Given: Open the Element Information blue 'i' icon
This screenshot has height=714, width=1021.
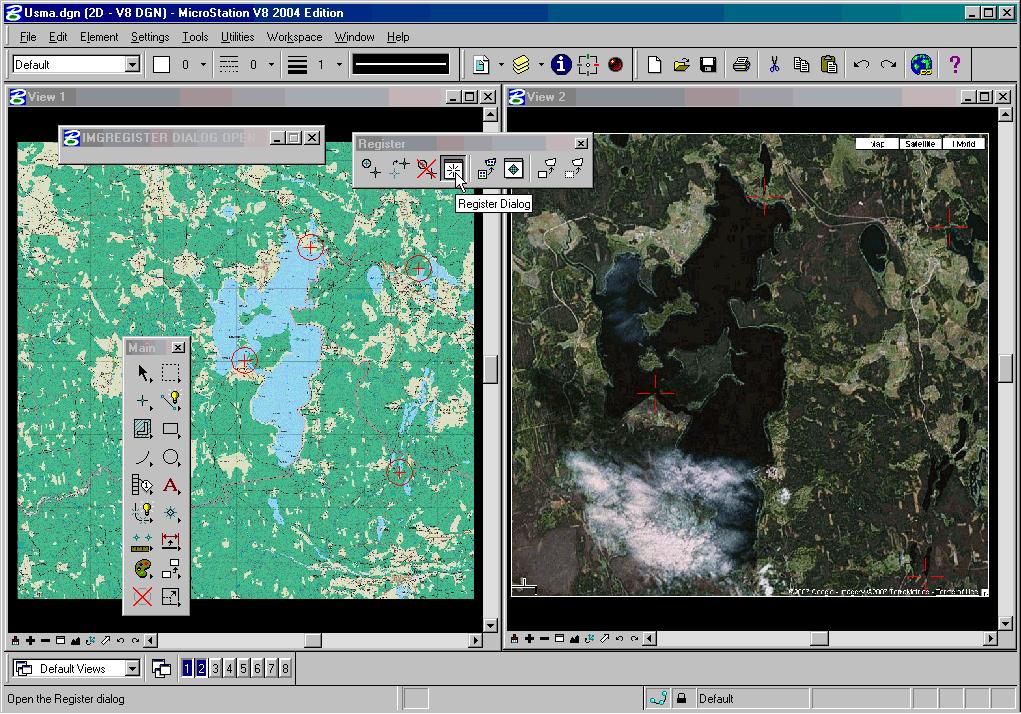Looking at the screenshot, I should click(x=561, y=64).
